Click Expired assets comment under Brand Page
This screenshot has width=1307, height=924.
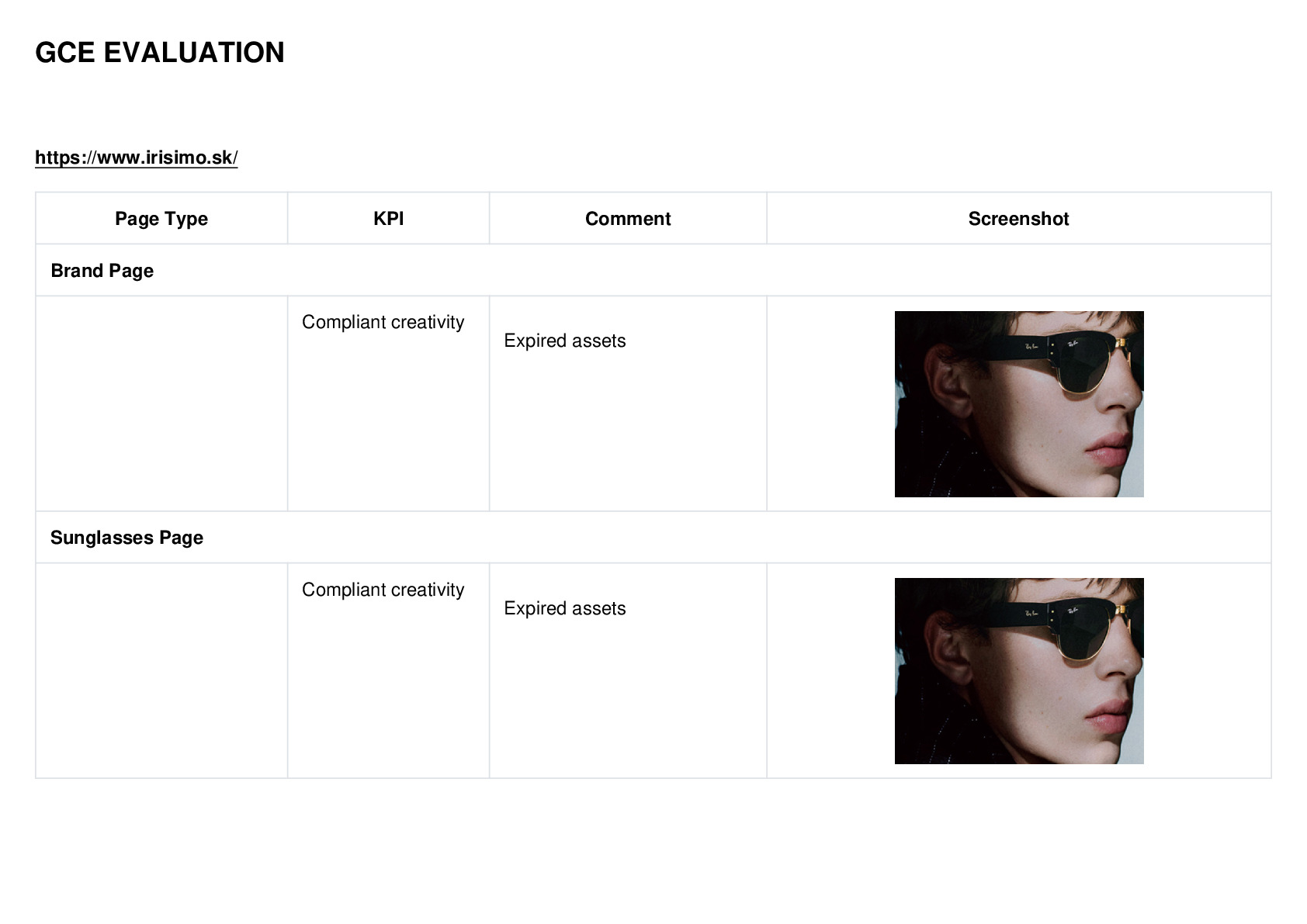click(x=564, y=341)
